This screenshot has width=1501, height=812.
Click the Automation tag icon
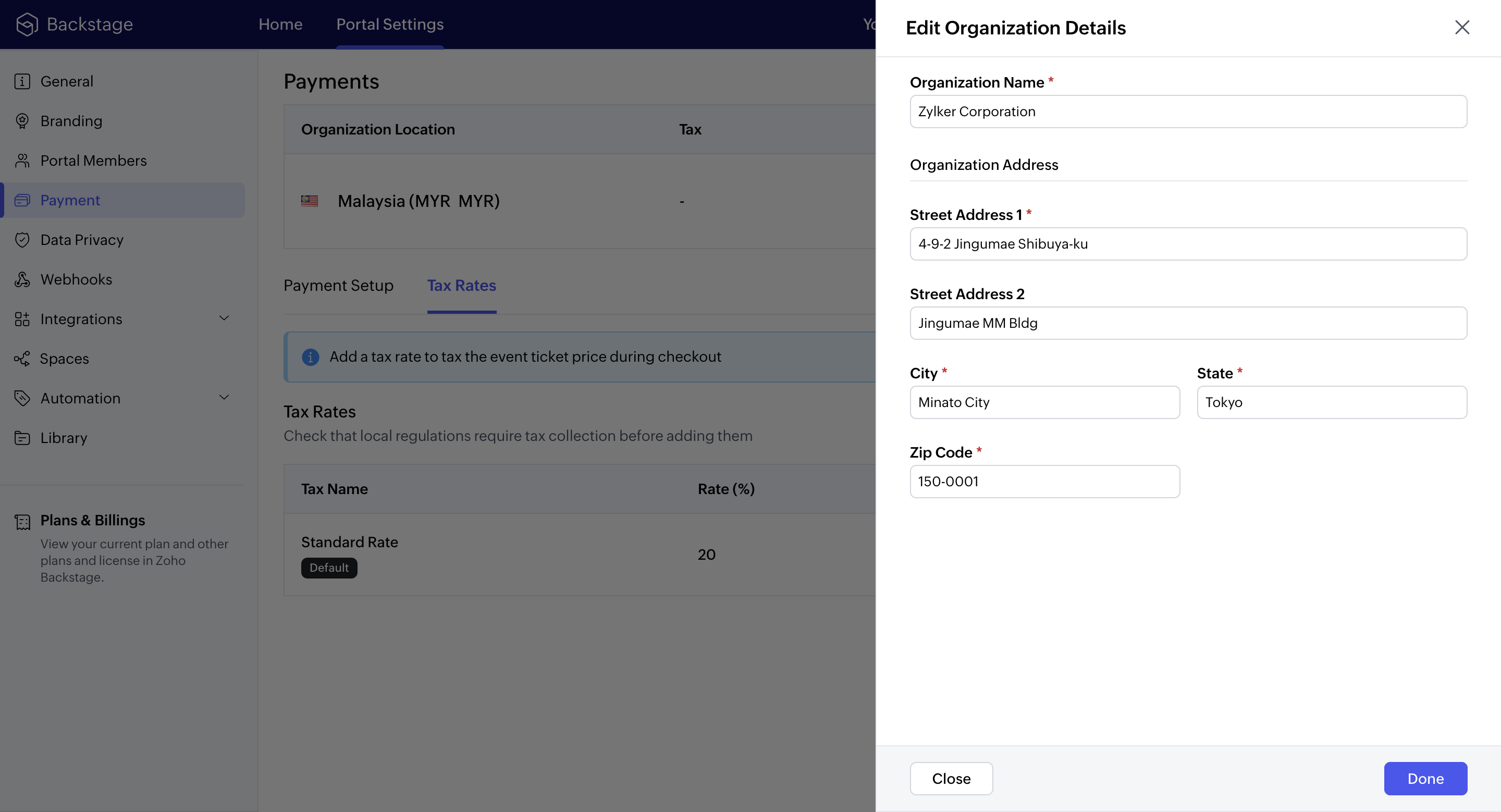pos(22,398)
